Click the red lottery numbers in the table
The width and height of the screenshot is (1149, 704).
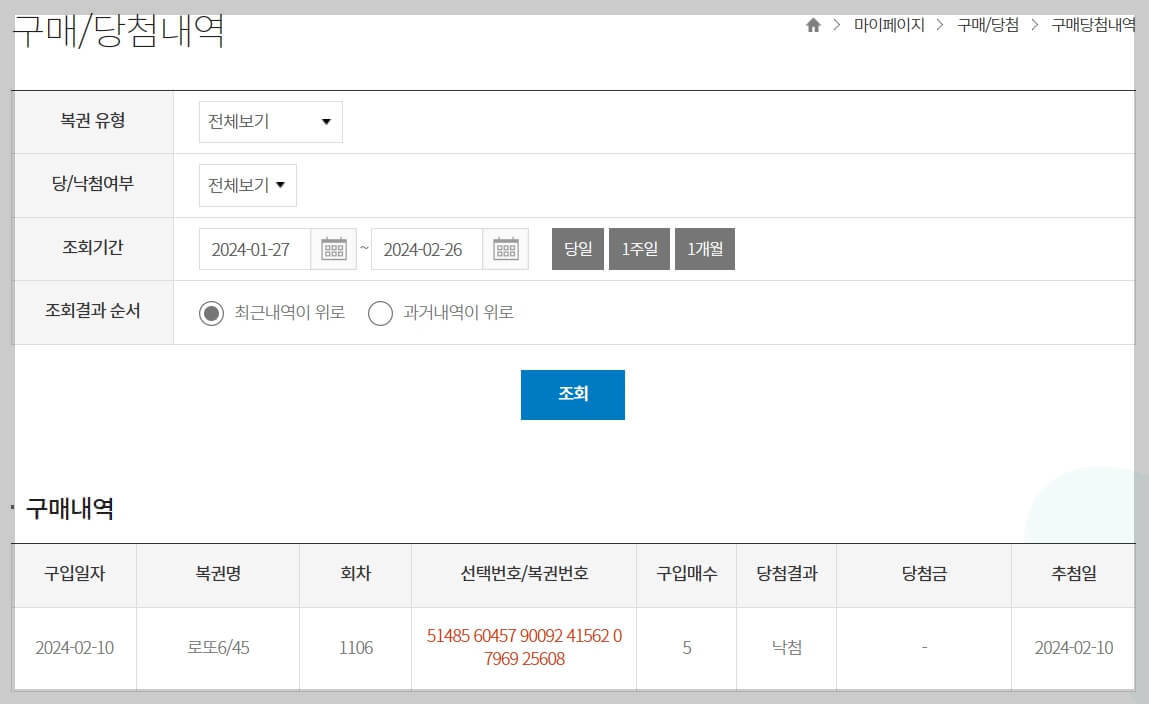522,648
